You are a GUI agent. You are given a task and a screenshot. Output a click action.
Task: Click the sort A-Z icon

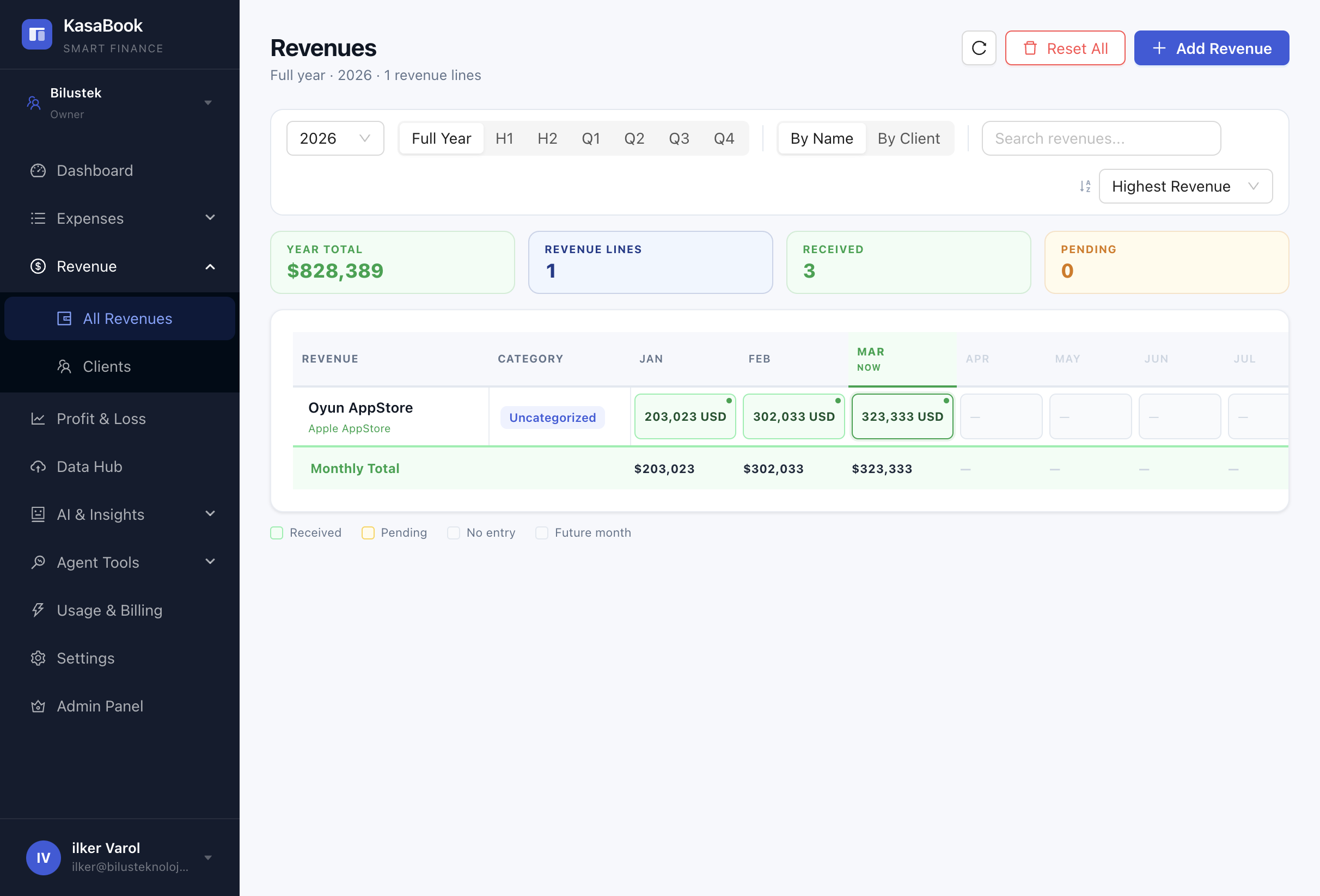pos(1085,186)
